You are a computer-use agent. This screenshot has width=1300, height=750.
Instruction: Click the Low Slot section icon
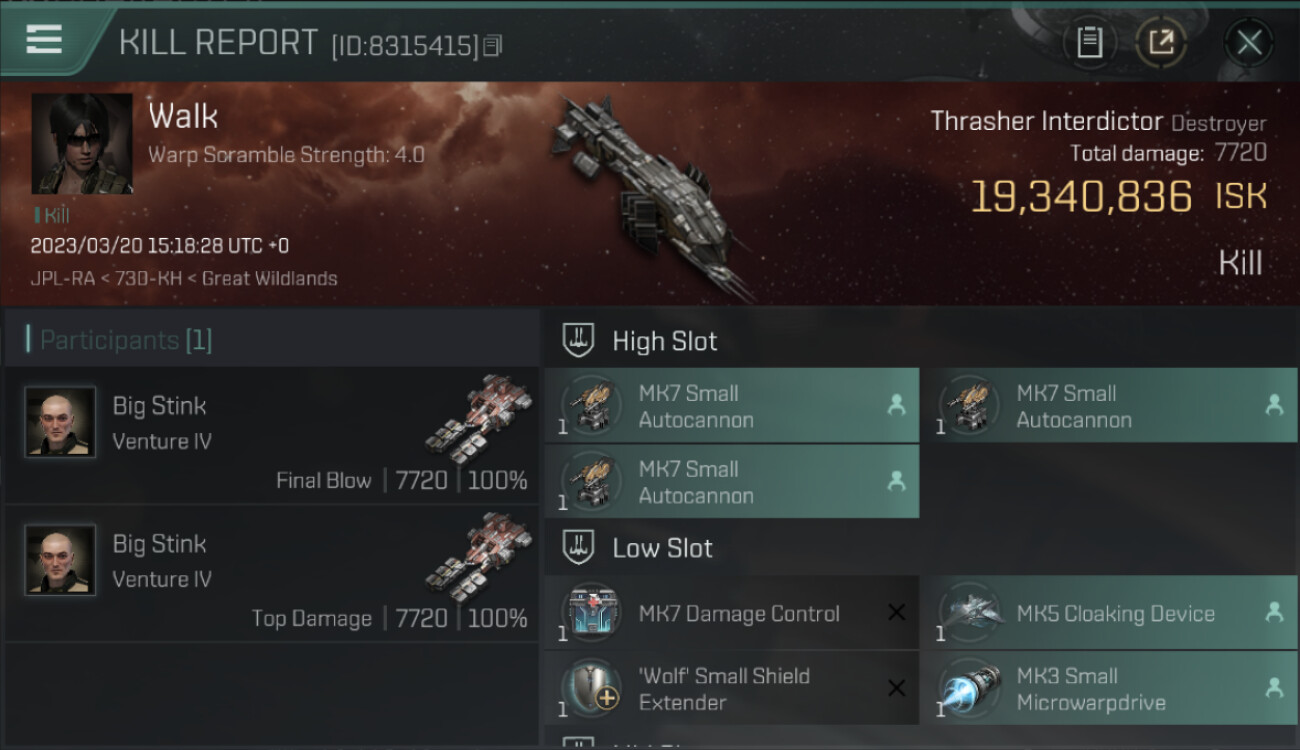(578, 547)
